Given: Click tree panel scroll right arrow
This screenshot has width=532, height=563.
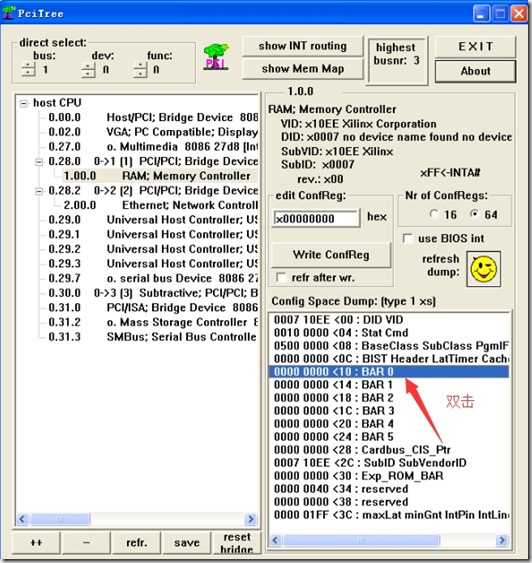Looking at the screenshot, I should 251,519.
